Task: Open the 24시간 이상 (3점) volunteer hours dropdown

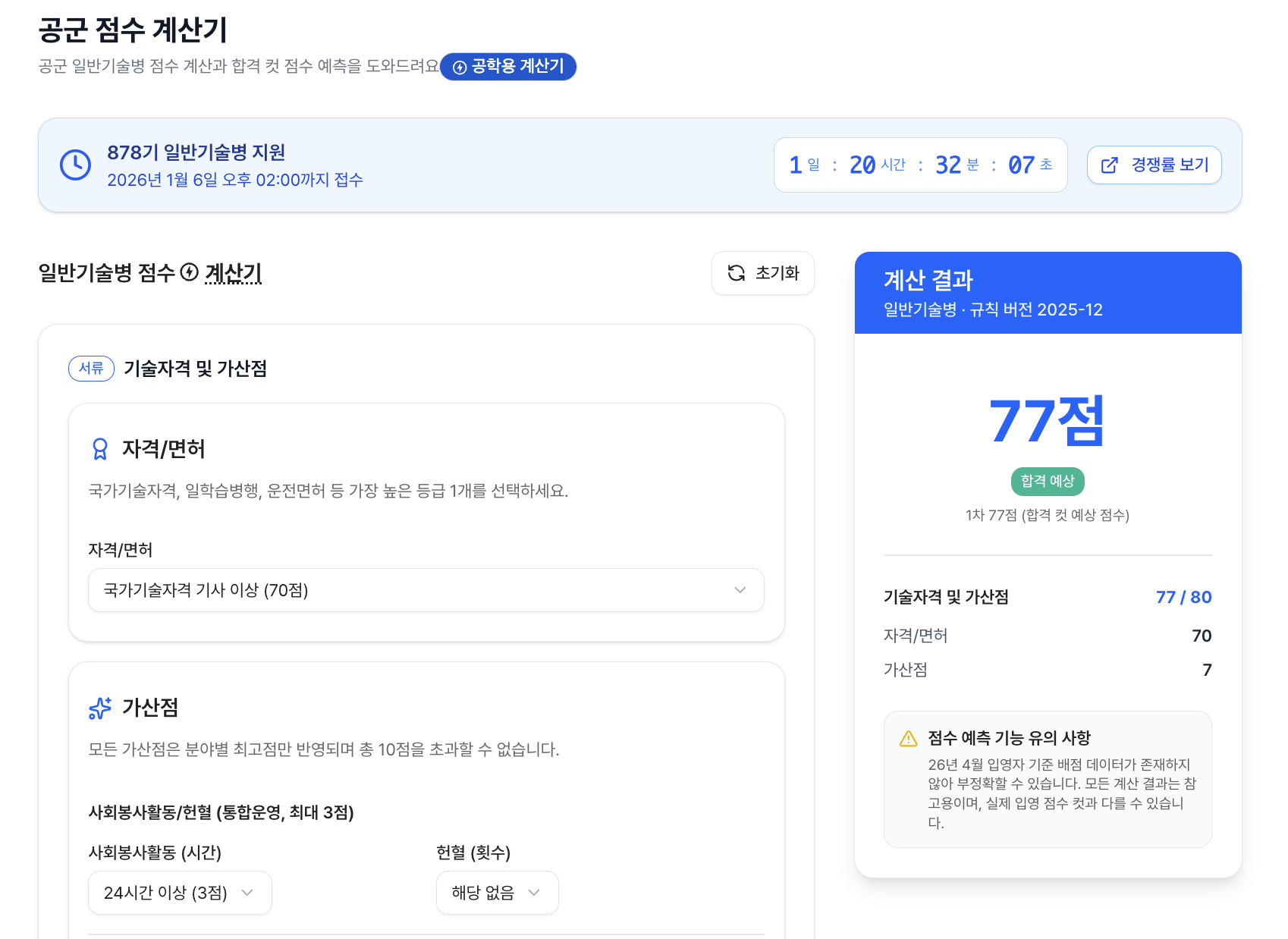Action: pos(180,893)
